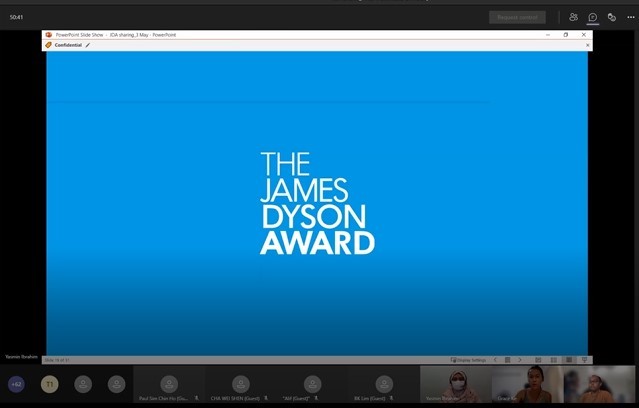Switch to Reading view in status bar
Screen dimensions: 639x408
[x=569, y=360]
